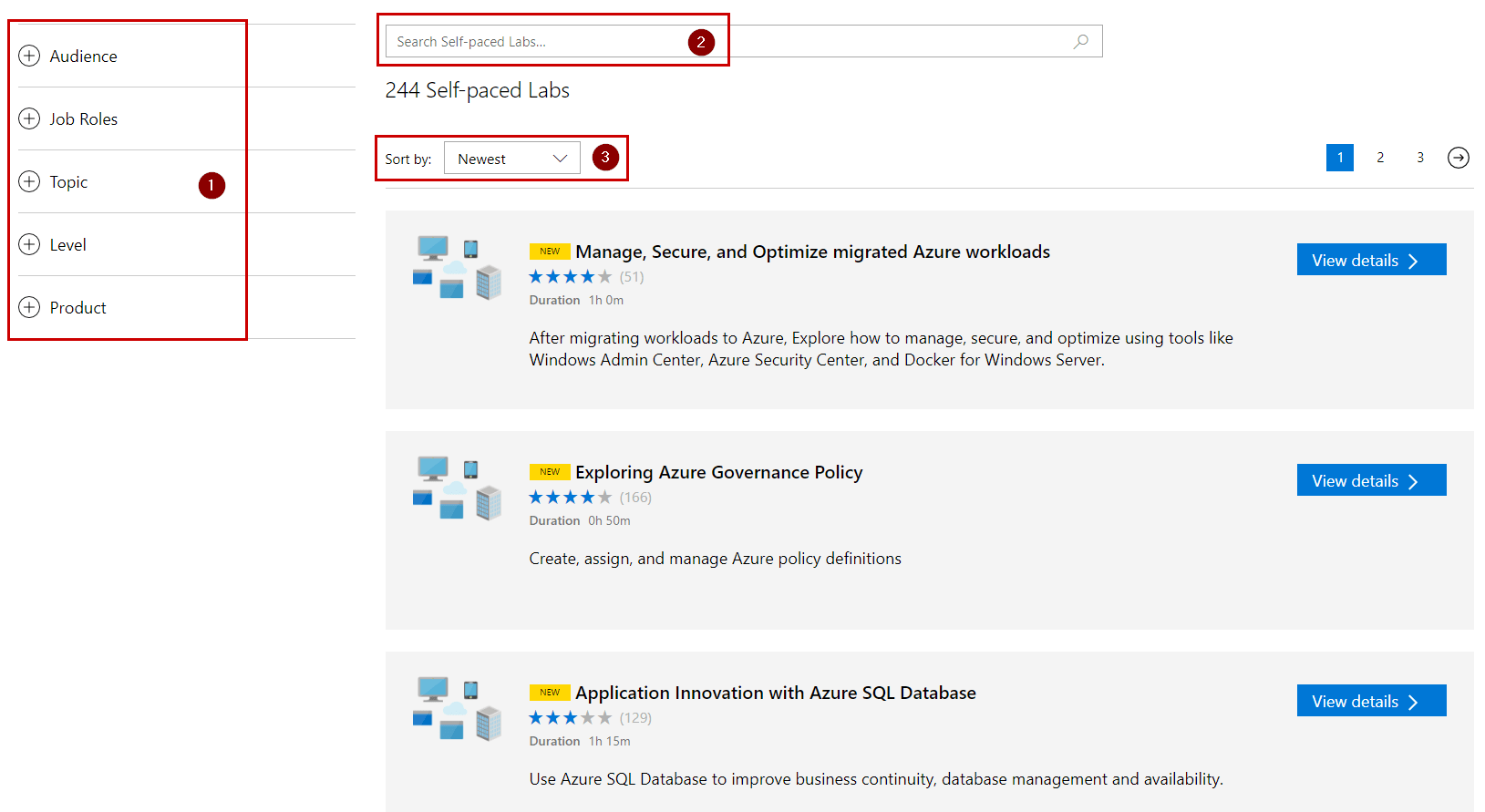Click the Audience filter label
Image resolution: width=1485 pixels, height=812 pixels.
pyautogui.click(x=83, y=57)
